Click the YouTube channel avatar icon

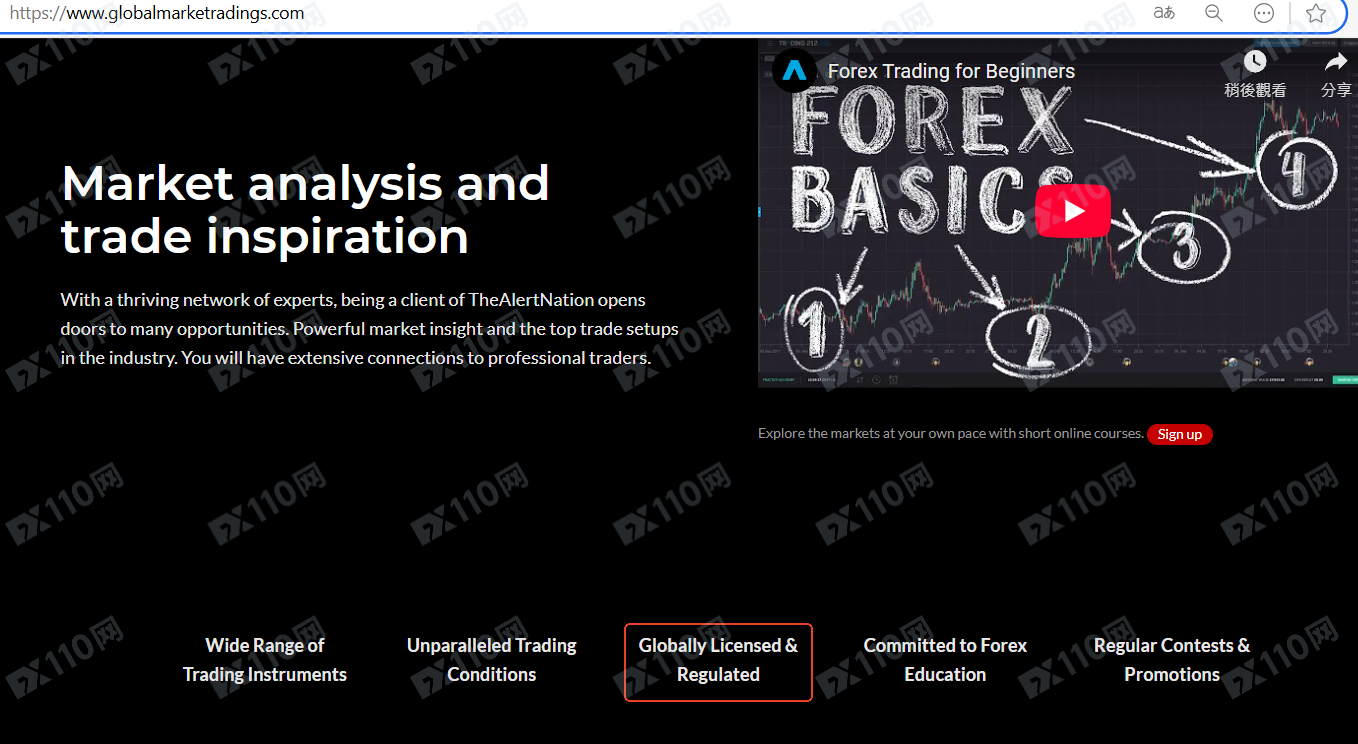pyautogui.click(x=794, y=71)
